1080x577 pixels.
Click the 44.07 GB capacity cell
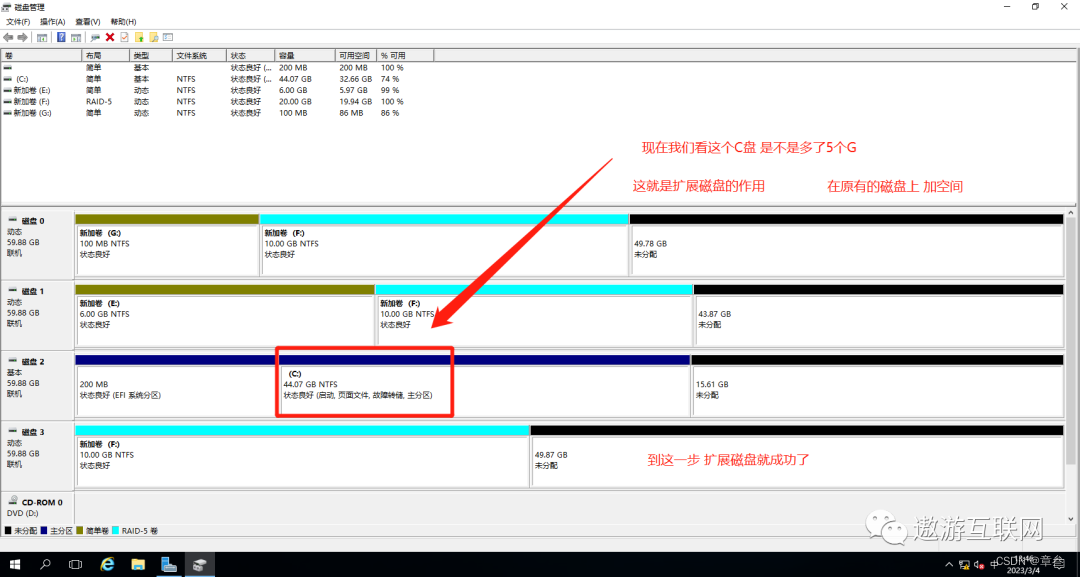coord(295,79)
